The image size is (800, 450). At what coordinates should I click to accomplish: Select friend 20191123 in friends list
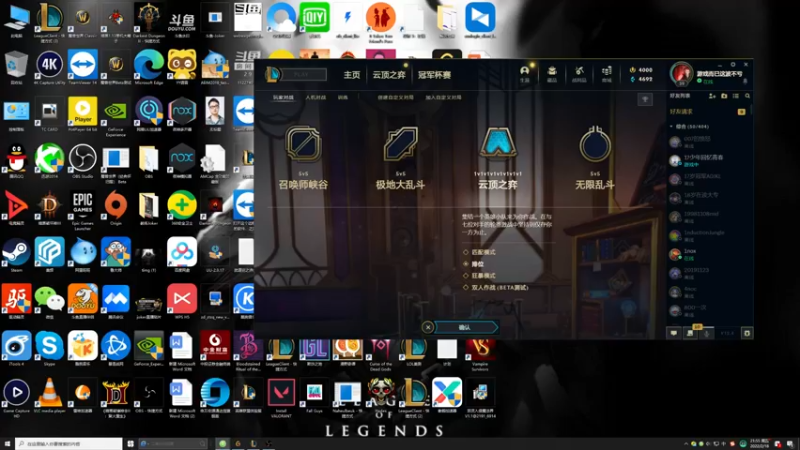(x=707, y=273)
